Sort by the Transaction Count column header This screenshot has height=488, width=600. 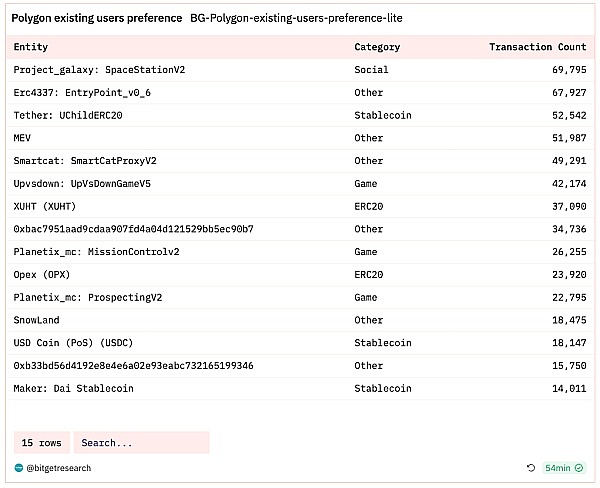coord(537,47)
